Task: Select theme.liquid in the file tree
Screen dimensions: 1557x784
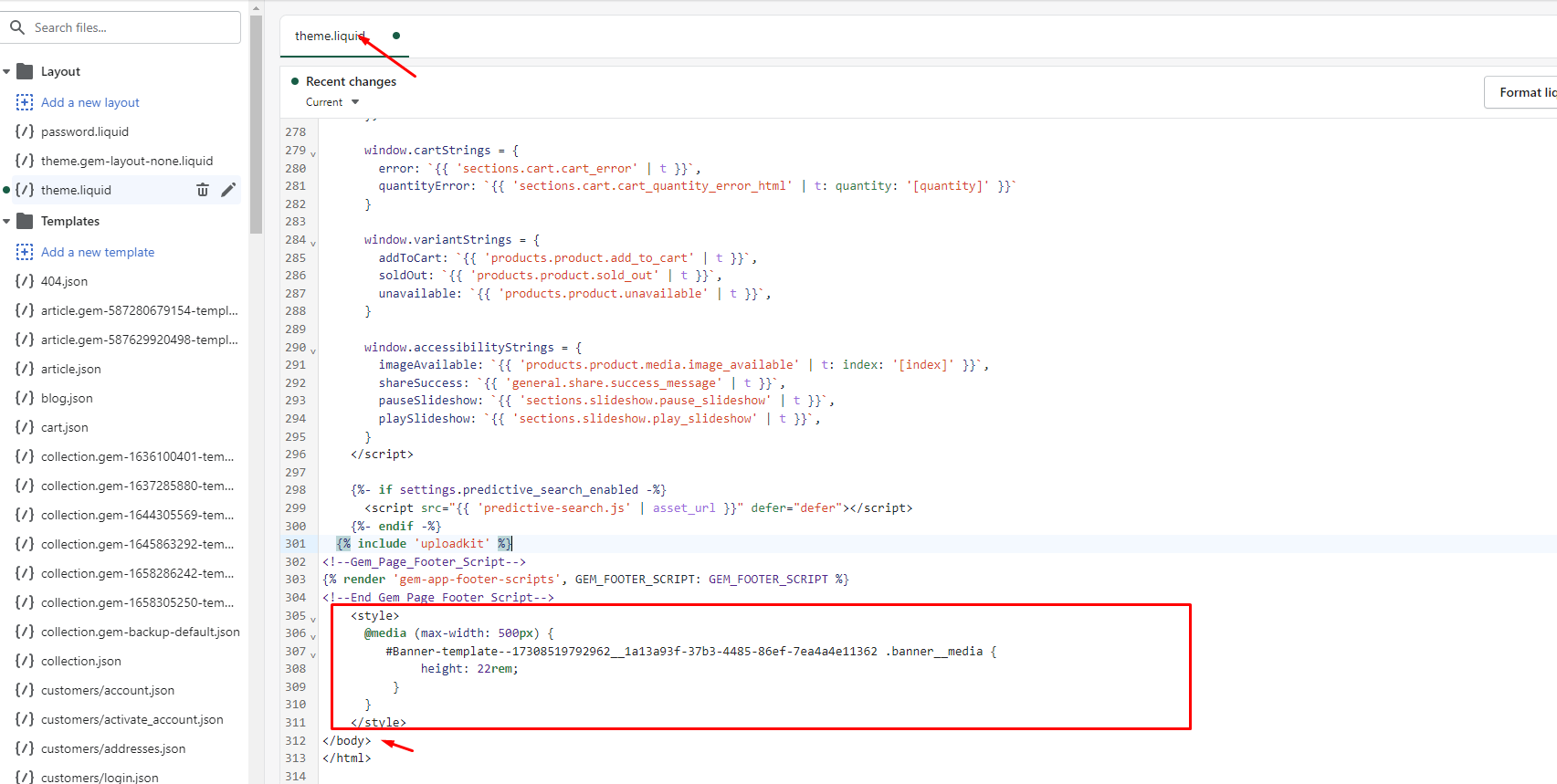Action: click(x=76, y=190)
